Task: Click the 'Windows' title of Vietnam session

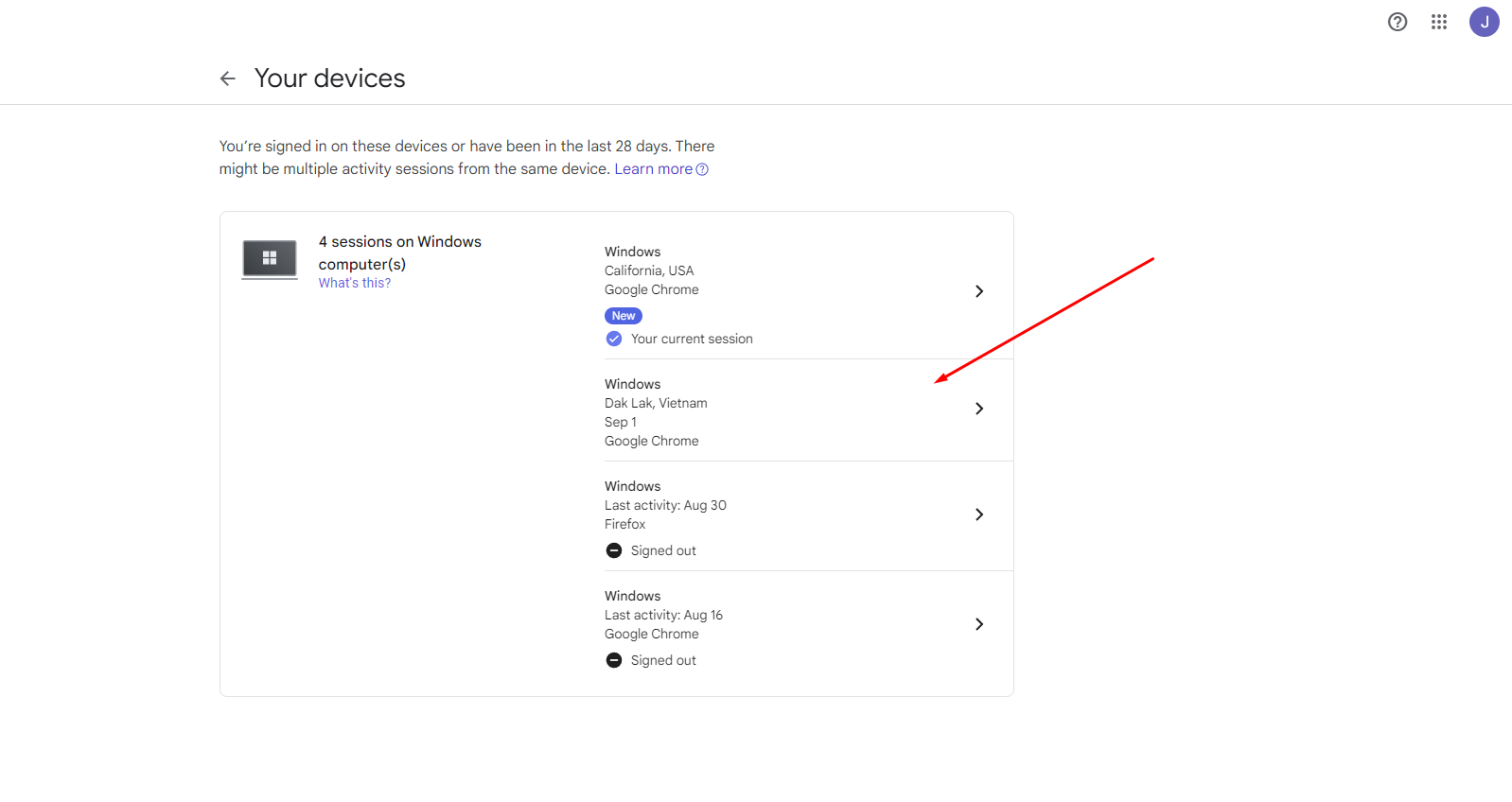Action: [x=633, y=384]
